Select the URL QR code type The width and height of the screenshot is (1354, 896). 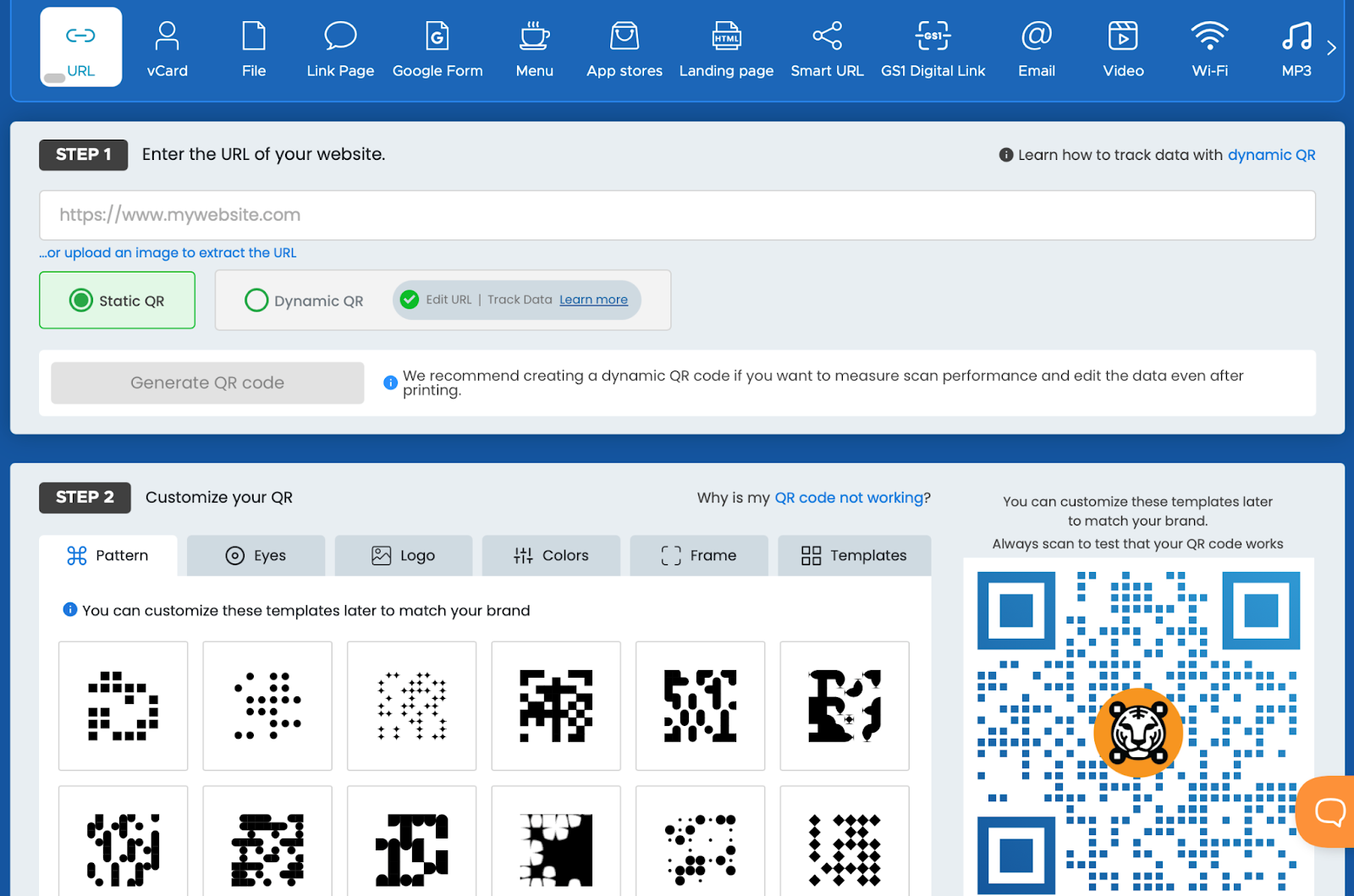[x=81, y=47]
